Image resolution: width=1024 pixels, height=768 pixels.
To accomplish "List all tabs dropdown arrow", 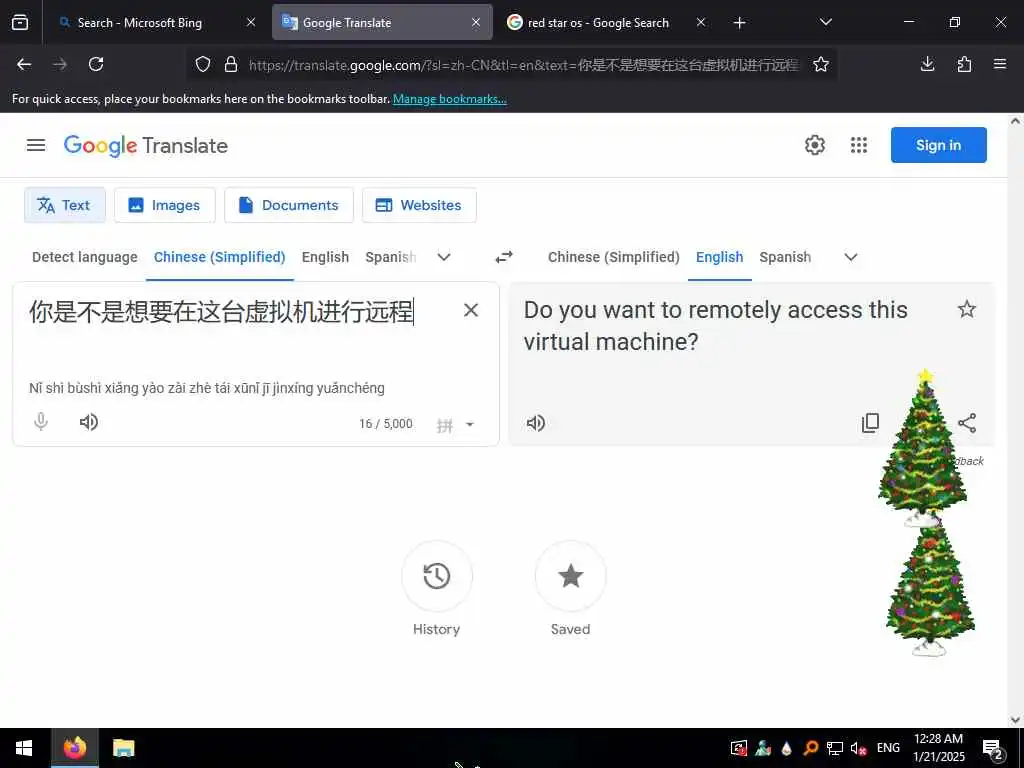I will click(x=825, y=22).
